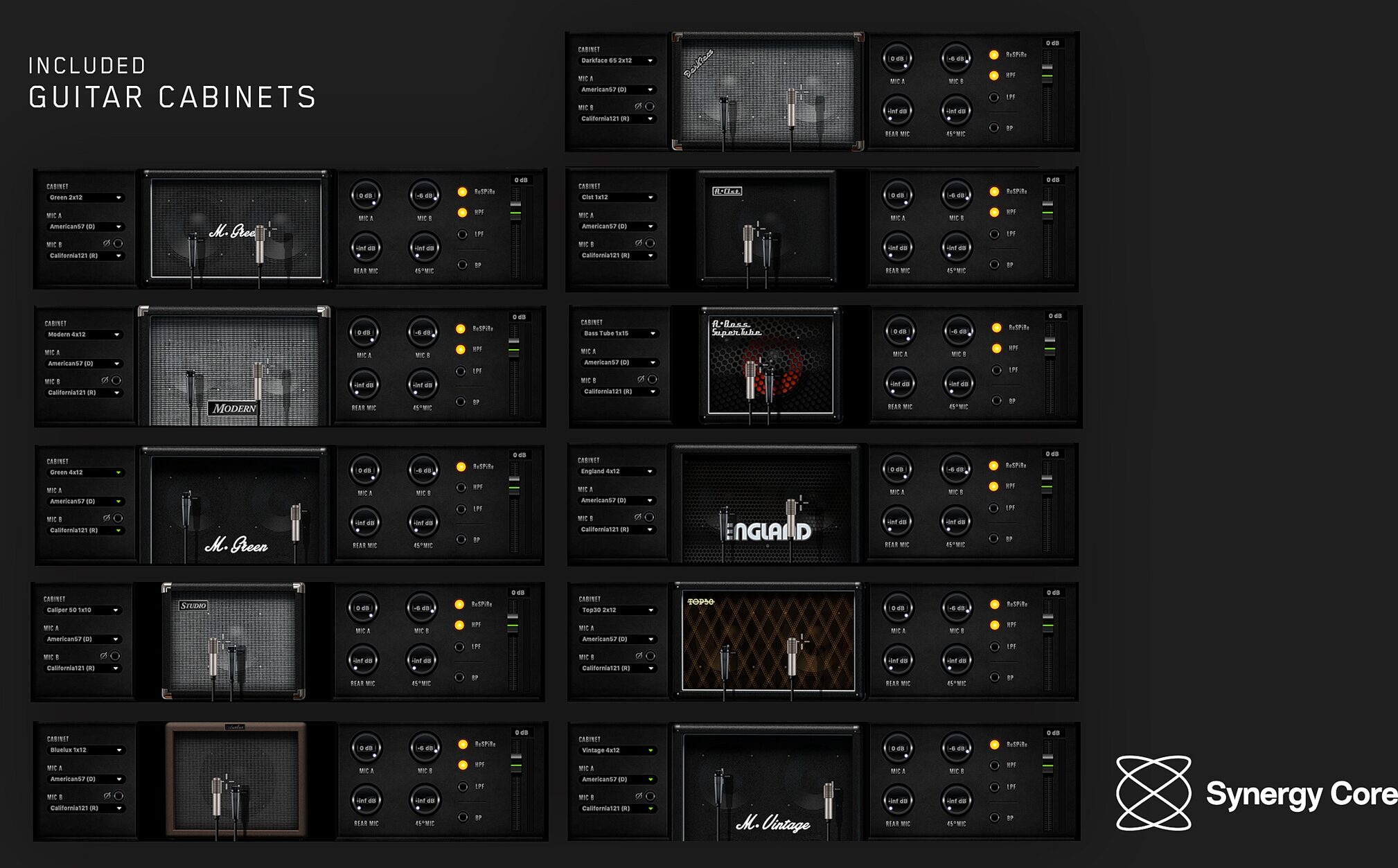This screenshot has width=1398, height=868.
Task: Invert Mic B phase in Green 2x12 panel
Action: (x=118, y=244)
